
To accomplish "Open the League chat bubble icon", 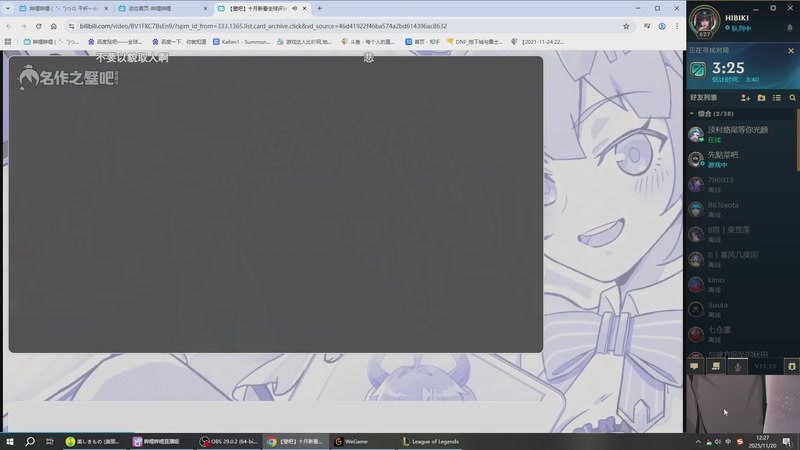I will 694,366.
